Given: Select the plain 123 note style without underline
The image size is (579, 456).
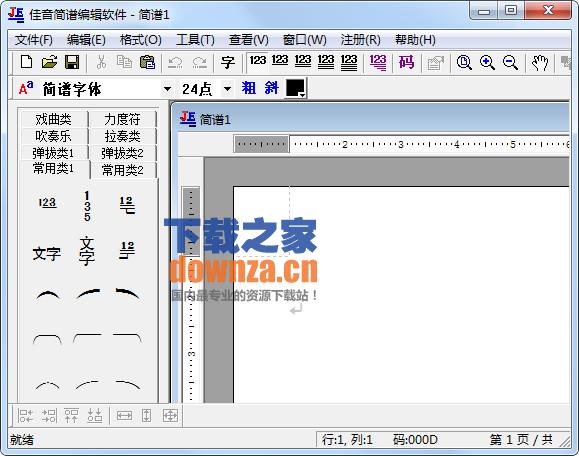Looking at the screenshot, I should [x=257, y=60].
